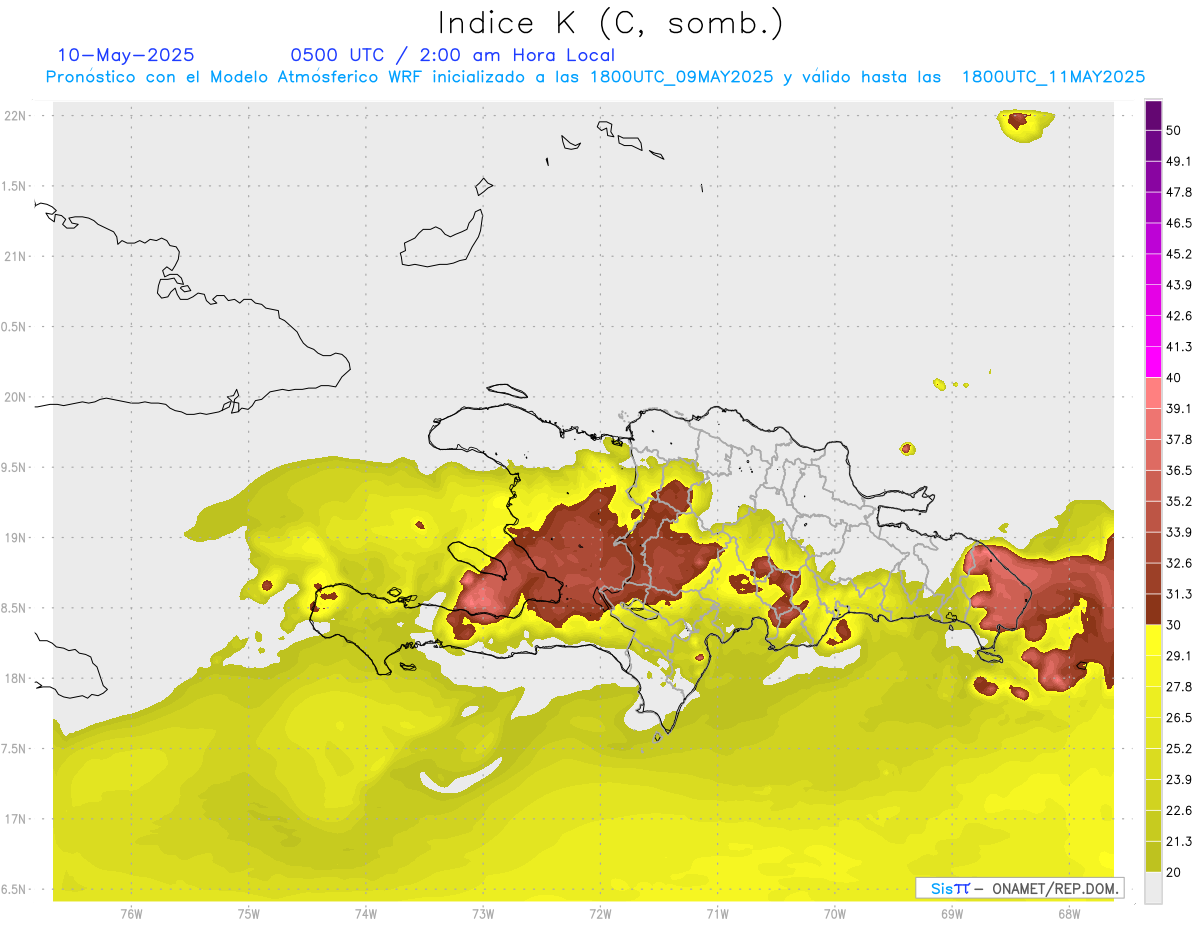Image resolution: width=1200 pixels, height=927 pixels.
Task: Click the "74W" longitude label
Action: point(366,914)
